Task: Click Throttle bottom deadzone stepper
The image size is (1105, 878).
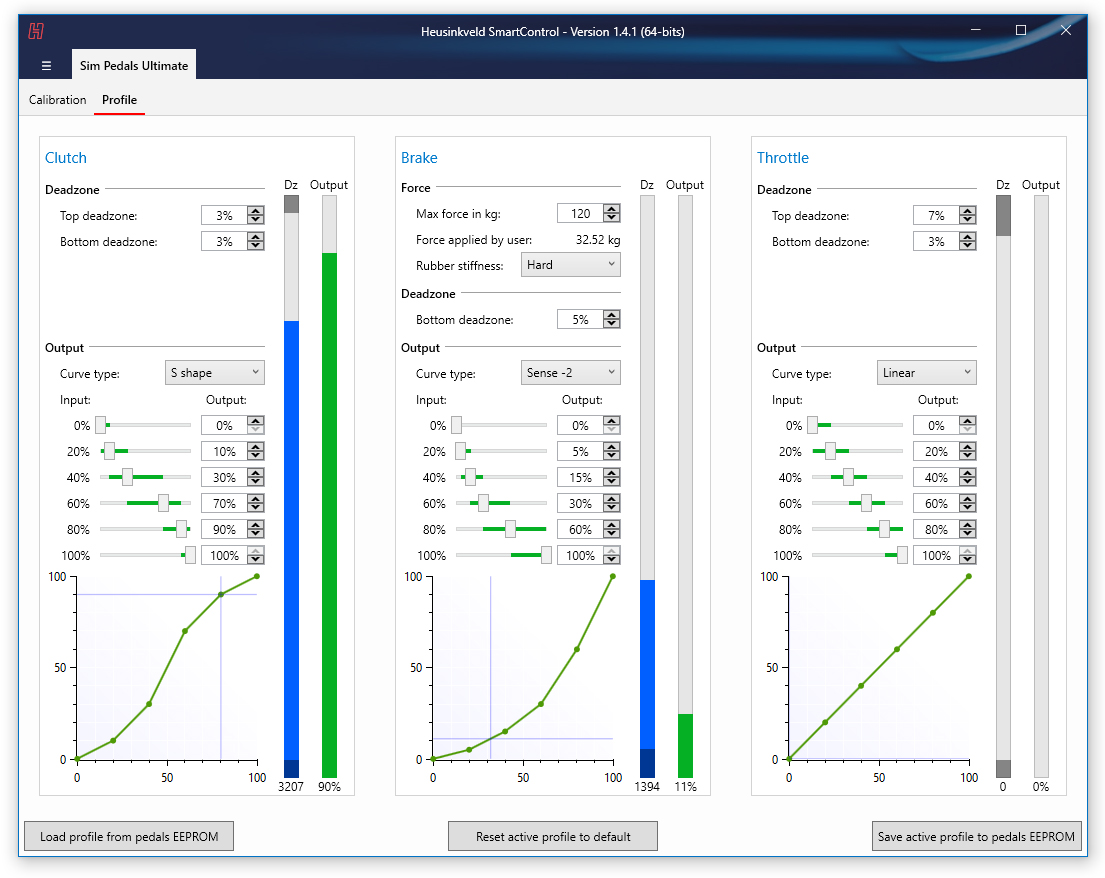Action: [968, 242]
